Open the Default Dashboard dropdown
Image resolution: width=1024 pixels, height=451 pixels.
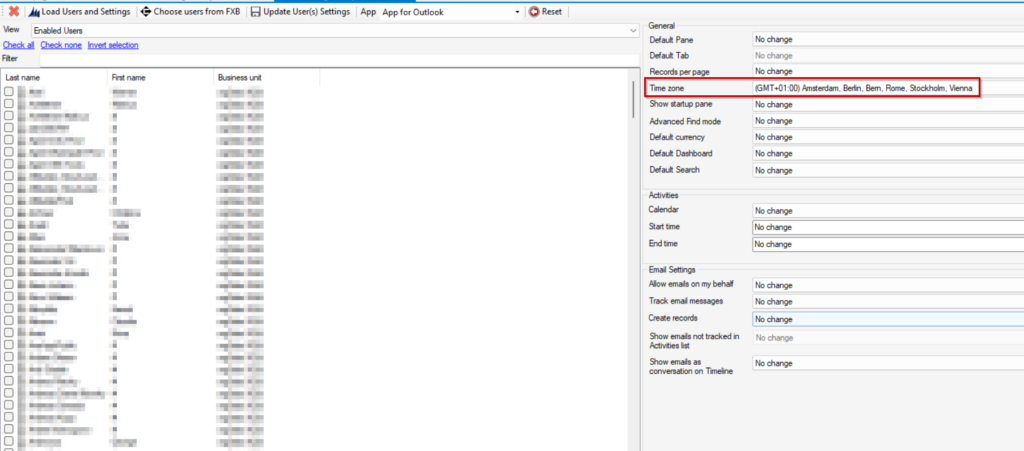(x=888, y=154)
